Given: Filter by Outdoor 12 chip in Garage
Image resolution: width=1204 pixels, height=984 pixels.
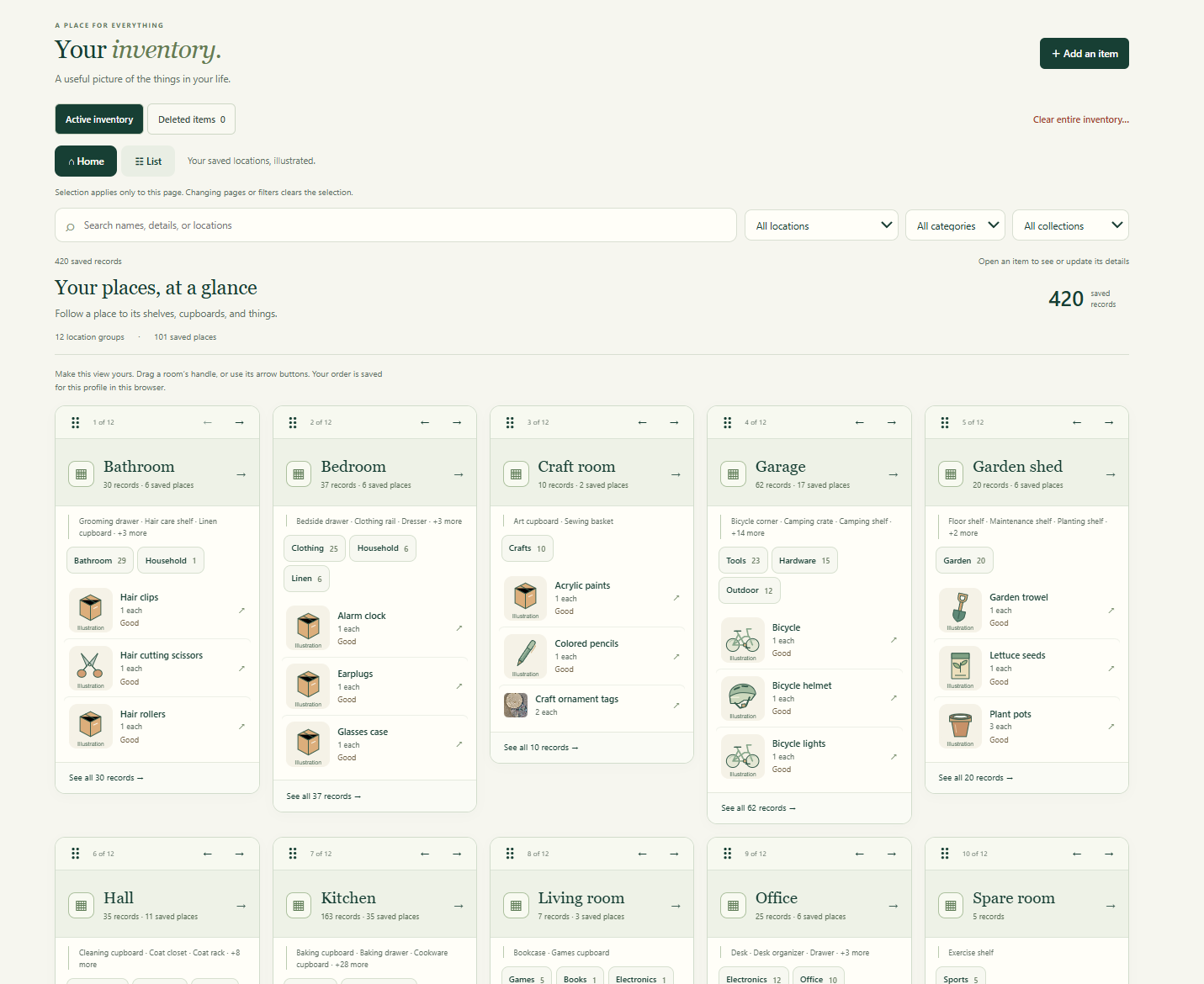Looking at the screenshot, I should pyautogui.click(x=750, y=590).
